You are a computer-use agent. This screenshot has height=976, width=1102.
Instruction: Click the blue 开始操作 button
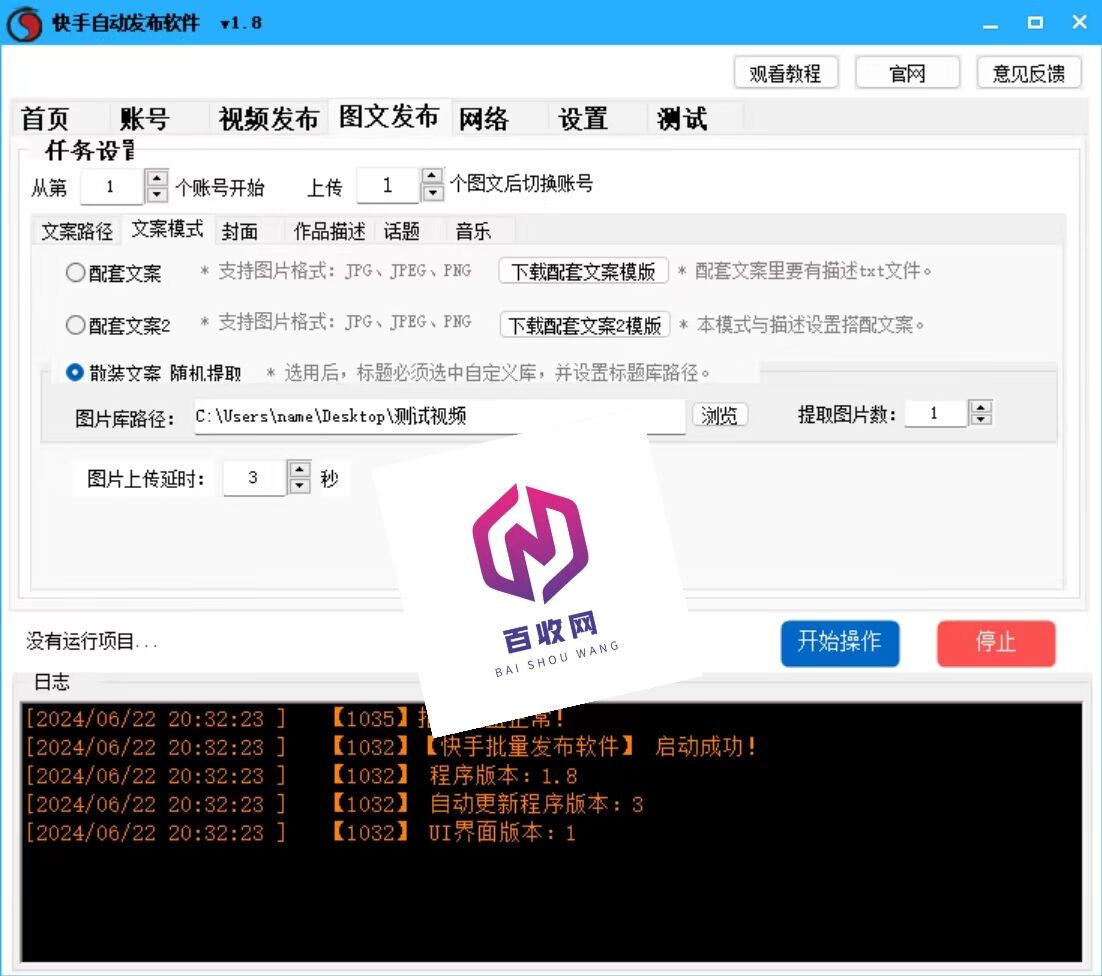tap(840, 642)
